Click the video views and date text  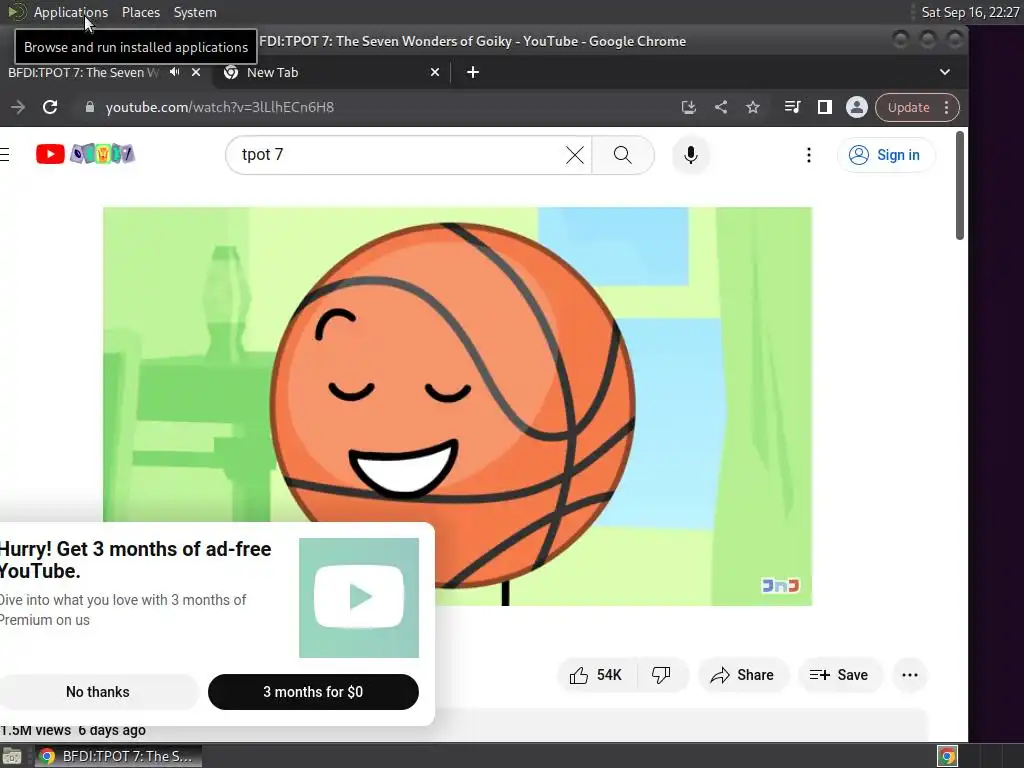[x=73, y=730]
